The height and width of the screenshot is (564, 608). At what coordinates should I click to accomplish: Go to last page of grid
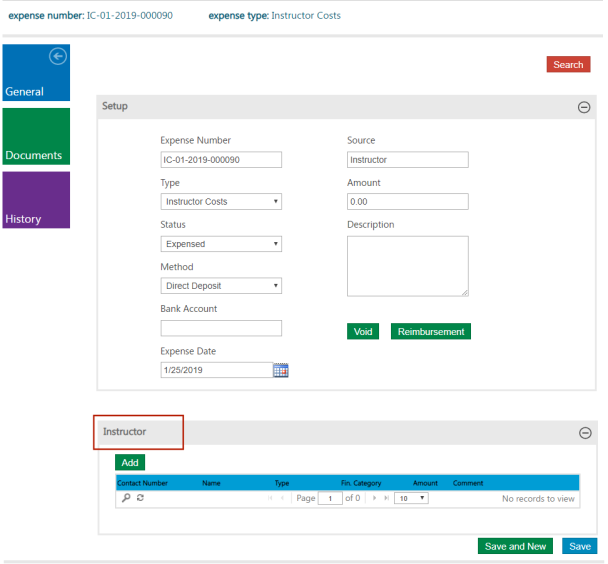(386, 498)
